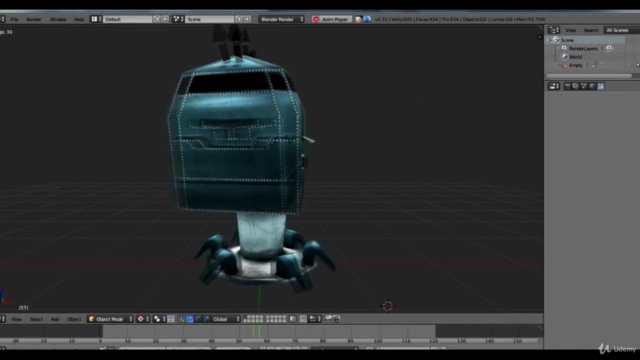640x360 pixels.
Task: Open the Object Mode dropdown
Action: tap(110, 319)
